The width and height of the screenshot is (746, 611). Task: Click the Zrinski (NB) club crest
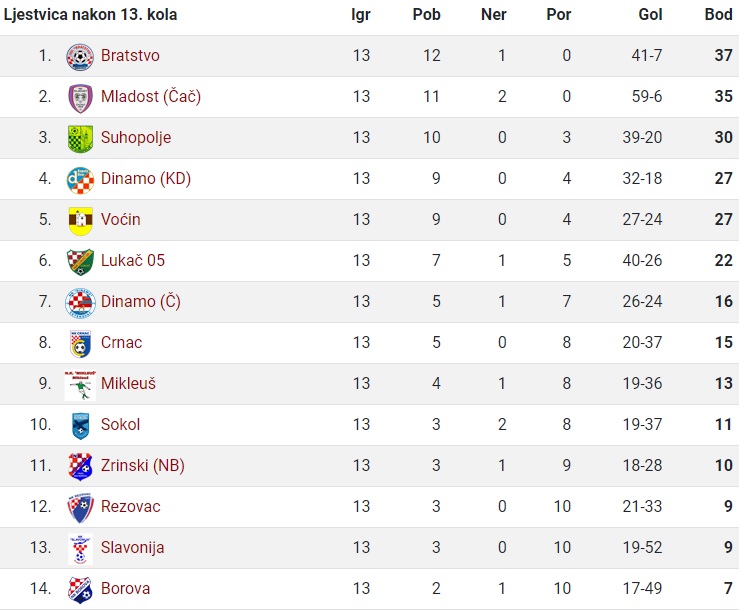(80, 467)
